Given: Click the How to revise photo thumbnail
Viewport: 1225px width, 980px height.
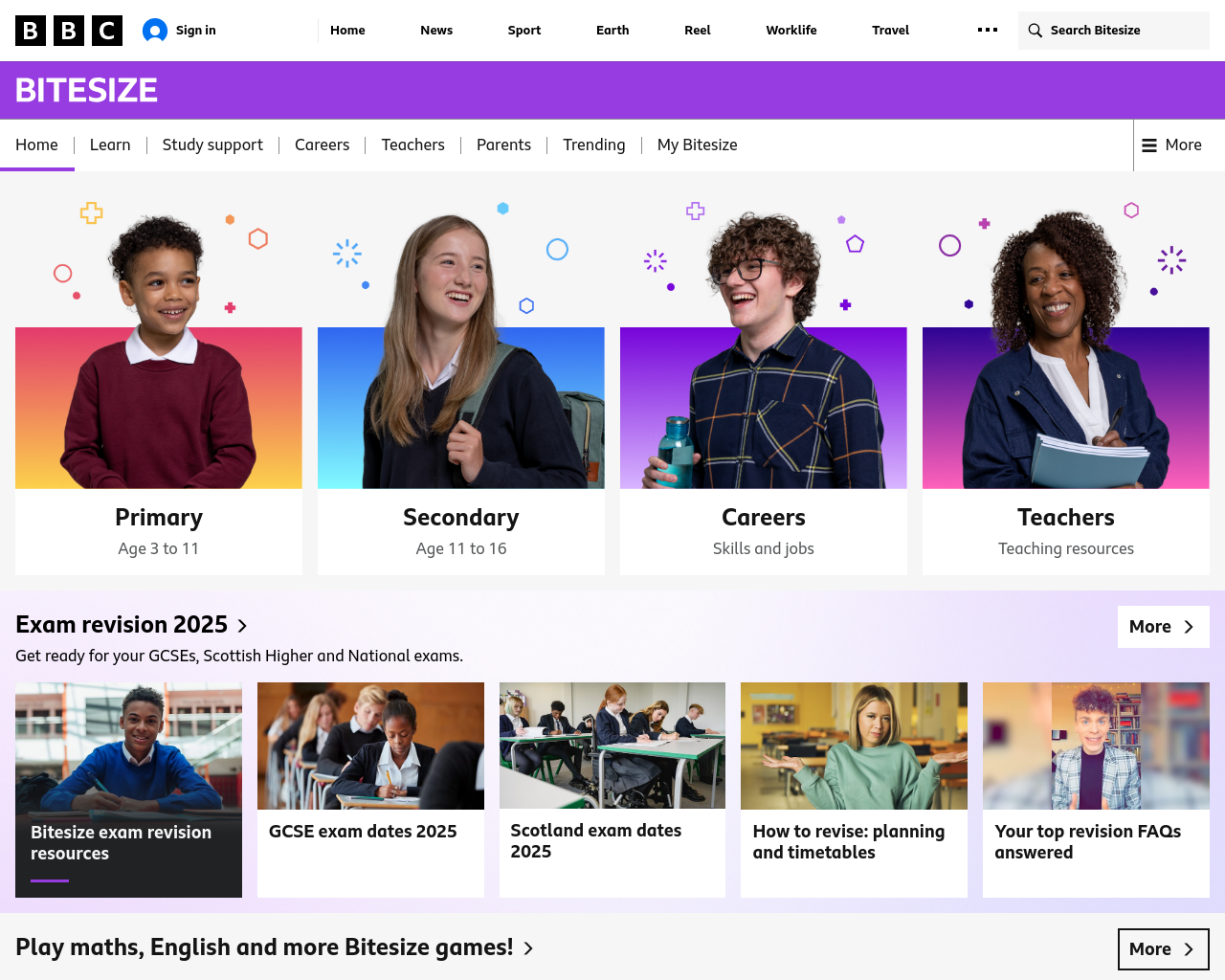Looking at the screenshot, I should [854, 746].
